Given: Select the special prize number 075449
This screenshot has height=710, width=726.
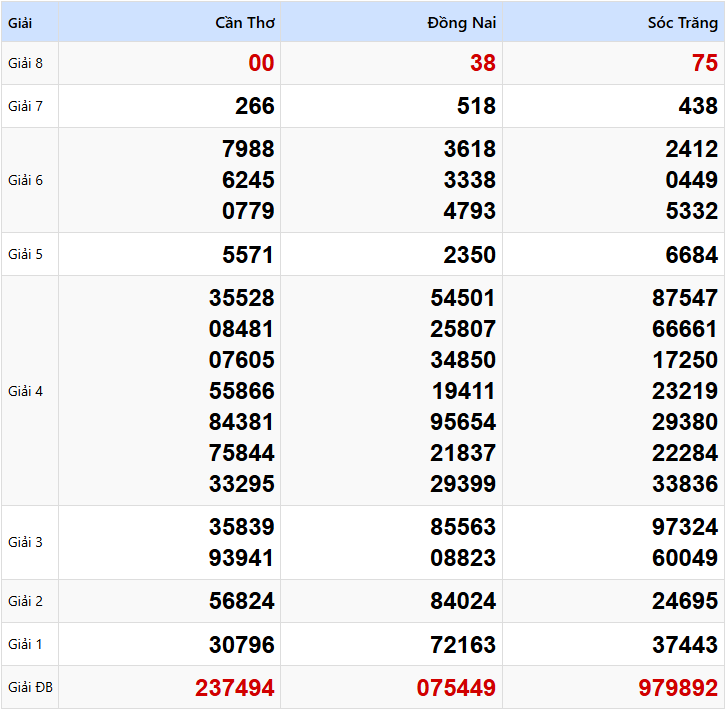Looking at the screenshot, I should (457, 688).
